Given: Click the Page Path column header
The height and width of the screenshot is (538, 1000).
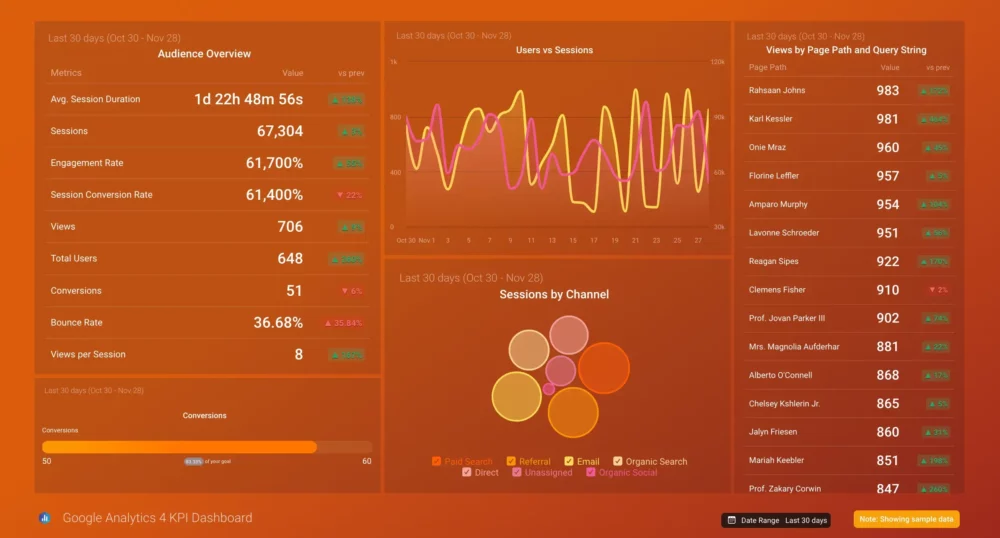Looking at the screenshot, I should point(768,68).
